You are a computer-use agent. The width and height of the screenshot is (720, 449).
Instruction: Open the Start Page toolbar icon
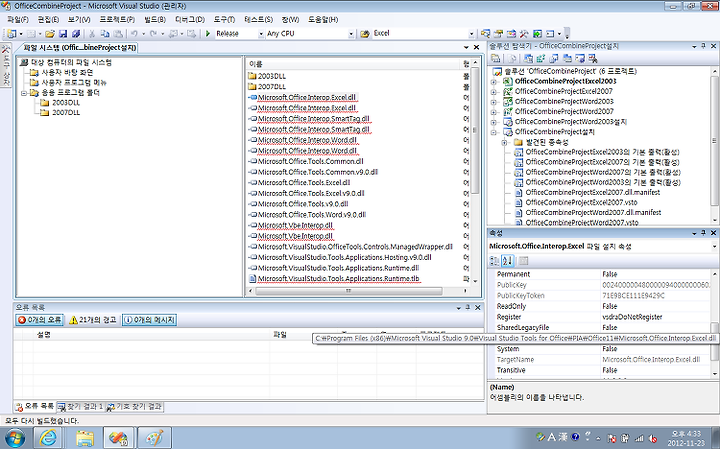pyautogui.click(x=537, y=34)
